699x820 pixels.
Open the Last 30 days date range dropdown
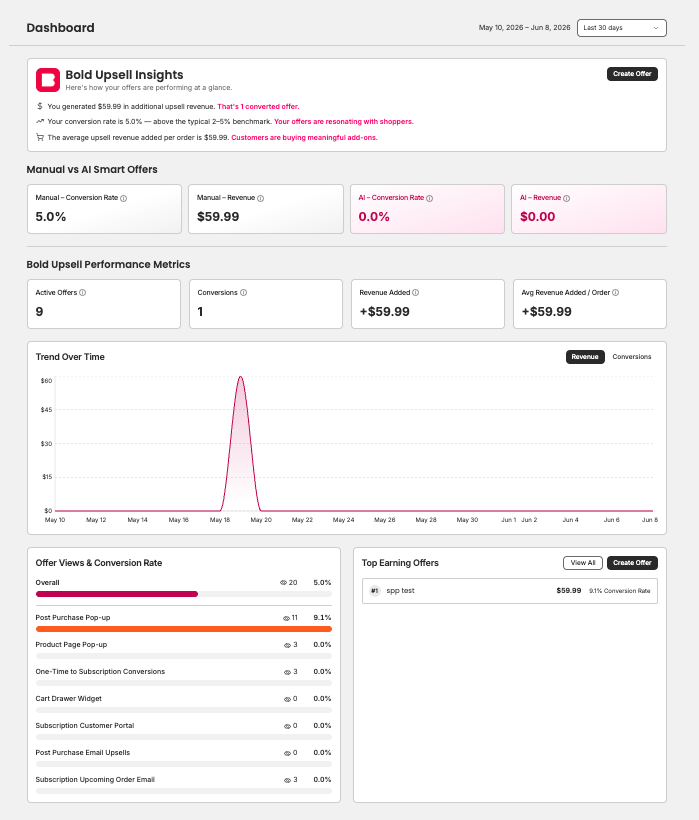pyautogui.click(x=622, y=28)
